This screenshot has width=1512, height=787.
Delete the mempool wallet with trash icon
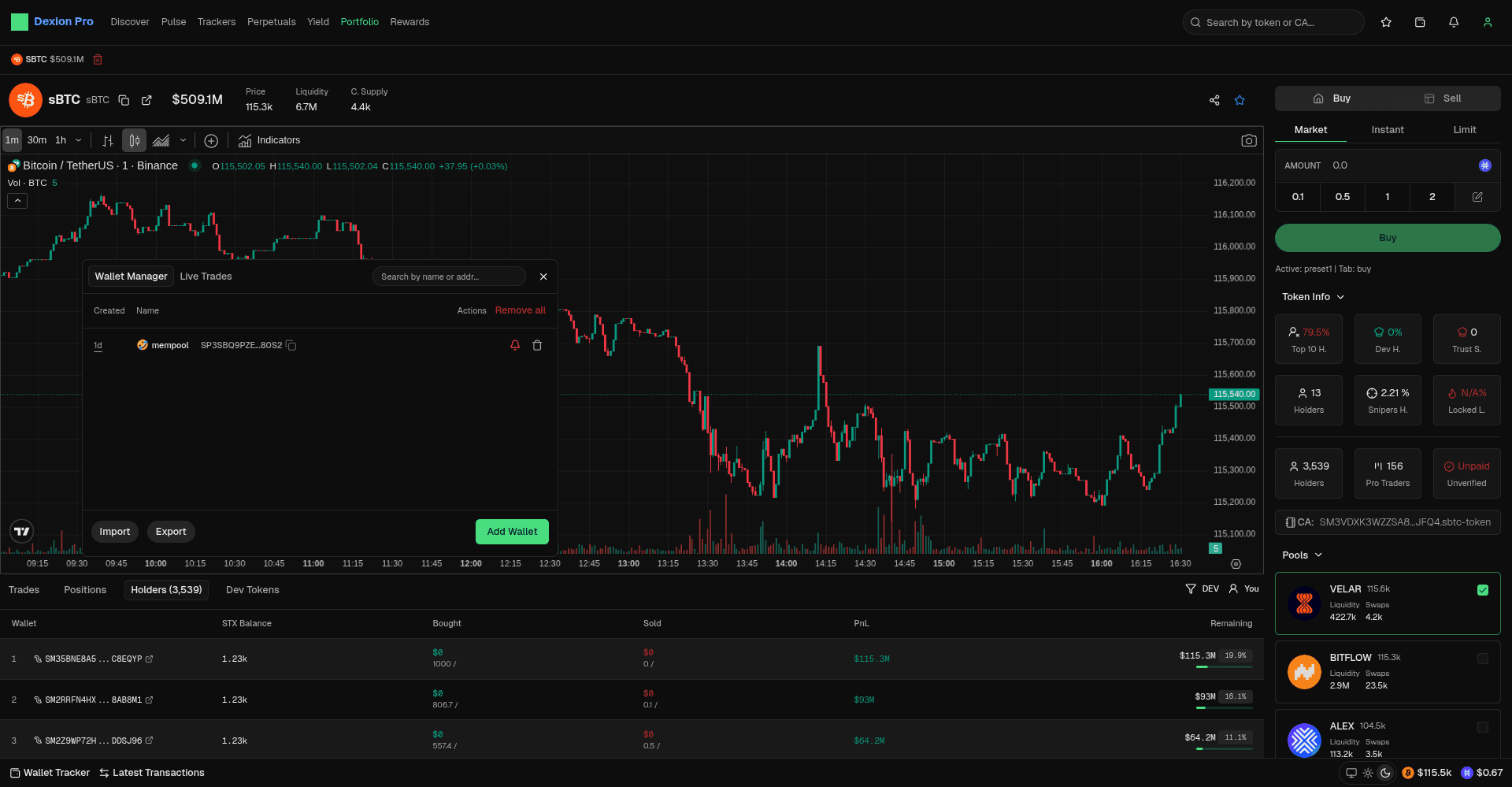click(x=537, y=345)
